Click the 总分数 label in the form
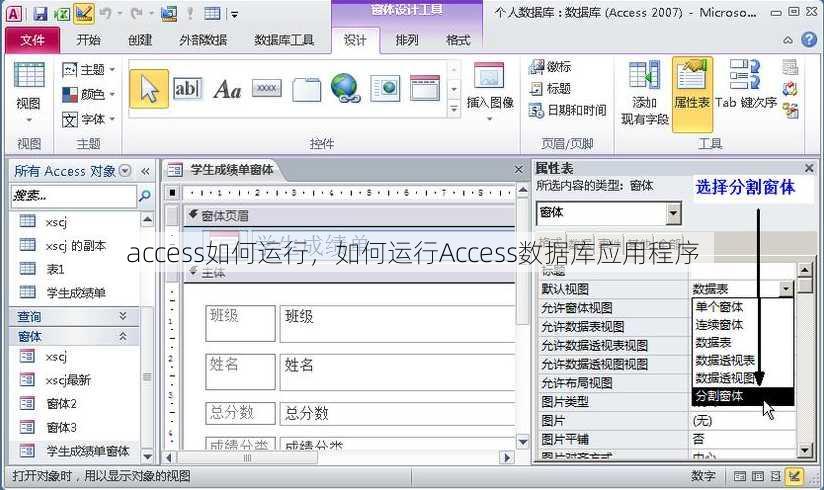 point(240,413)
